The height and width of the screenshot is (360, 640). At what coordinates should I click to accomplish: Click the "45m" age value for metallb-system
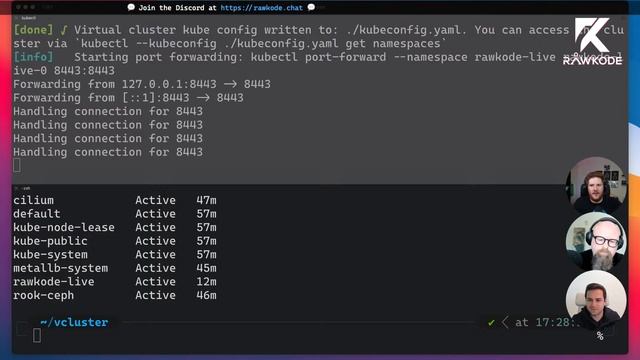point(206,268)
